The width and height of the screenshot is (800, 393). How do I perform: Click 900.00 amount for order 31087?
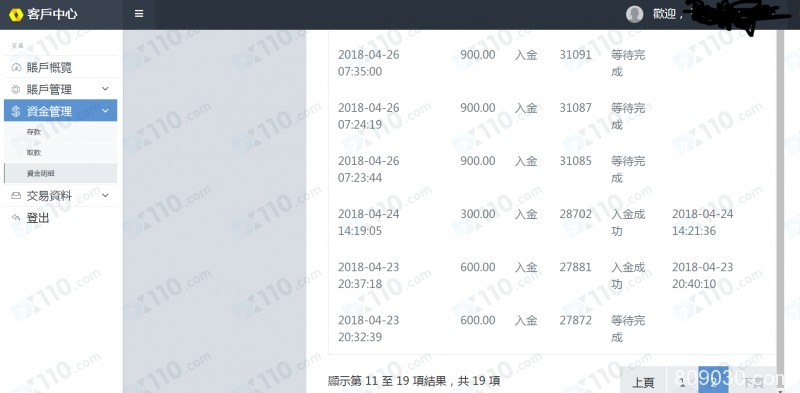pyautogui.click(x=478, y=108)
